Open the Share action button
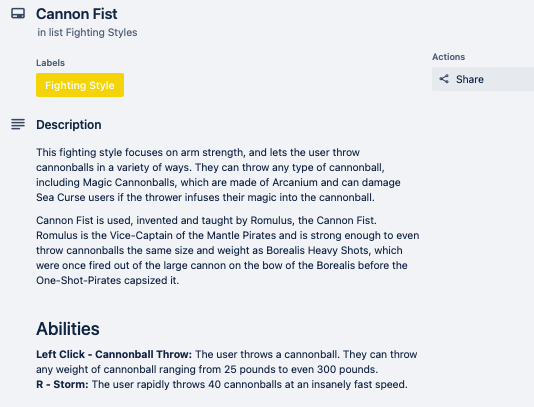 (483, 79)
